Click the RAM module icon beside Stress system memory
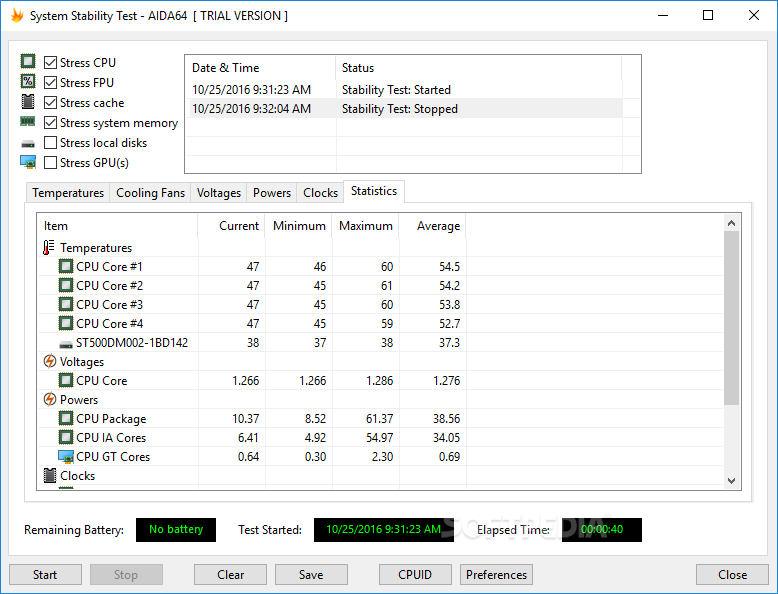The height and width of the screenshot is (594, 778). [x=28, y=122]
